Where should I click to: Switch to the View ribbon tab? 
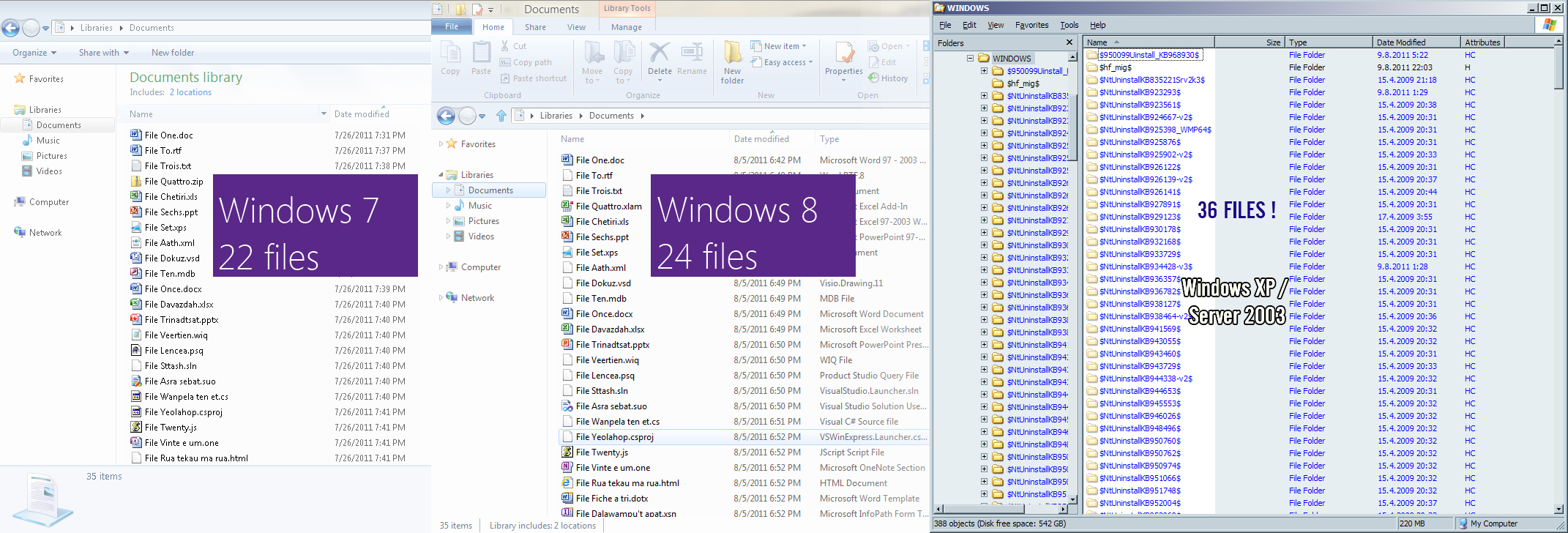click(x=576, y=27)
